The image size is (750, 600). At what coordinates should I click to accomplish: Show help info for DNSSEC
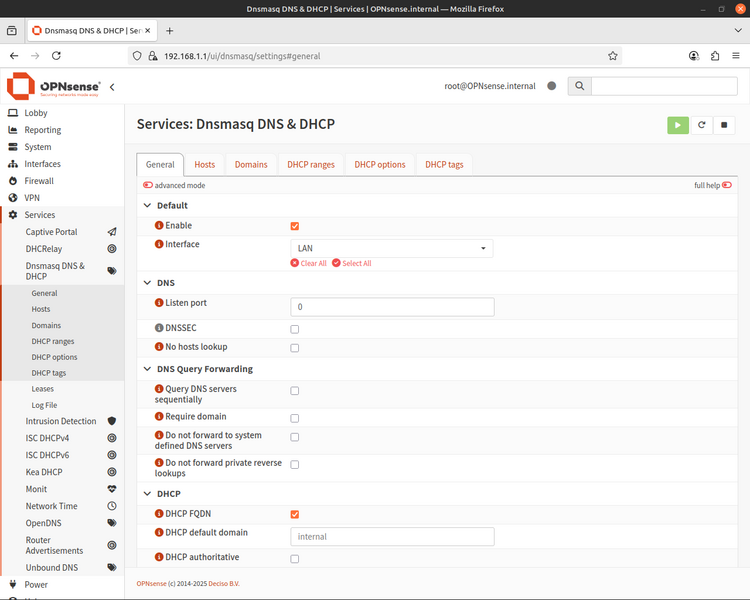(x=159, y=328)
